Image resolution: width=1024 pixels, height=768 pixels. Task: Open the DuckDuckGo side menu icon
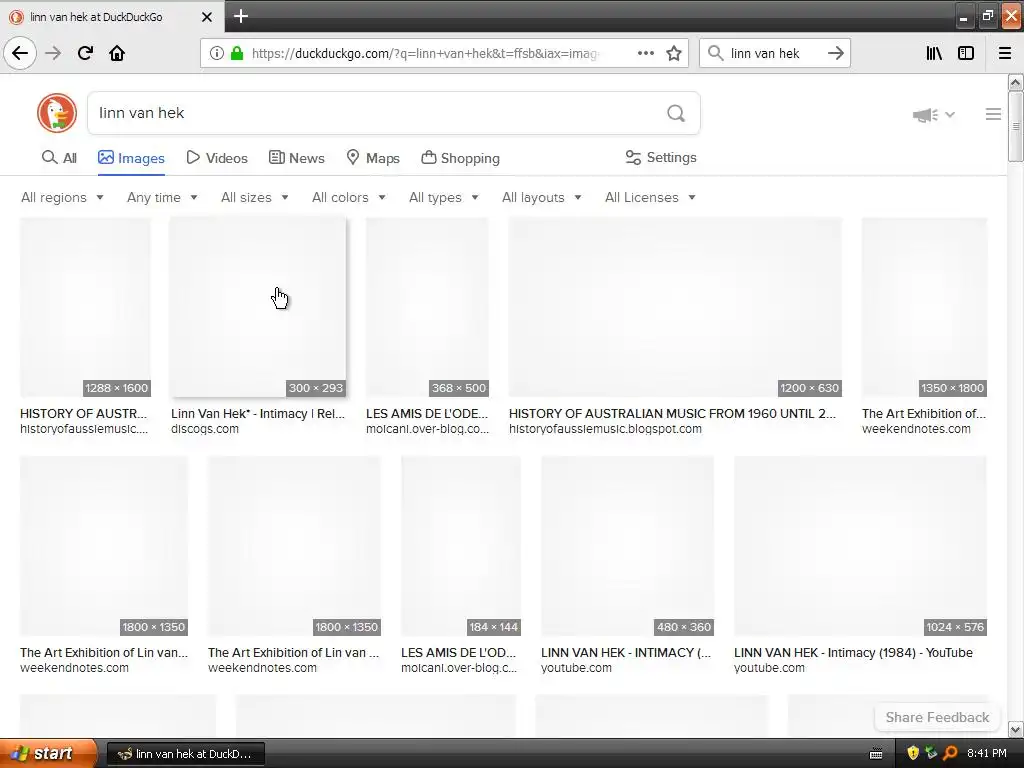tap(993, 114)
